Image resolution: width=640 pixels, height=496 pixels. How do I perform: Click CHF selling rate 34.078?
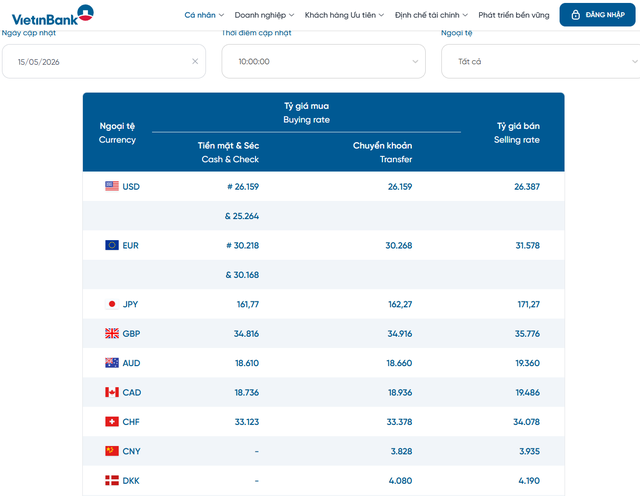pos(527,422)
